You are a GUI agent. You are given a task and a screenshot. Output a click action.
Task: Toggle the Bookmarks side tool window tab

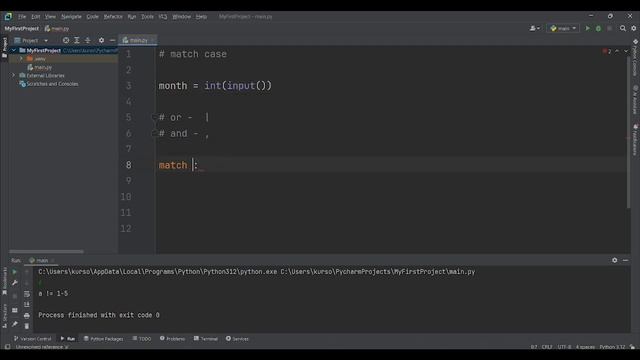pos(4,282)
